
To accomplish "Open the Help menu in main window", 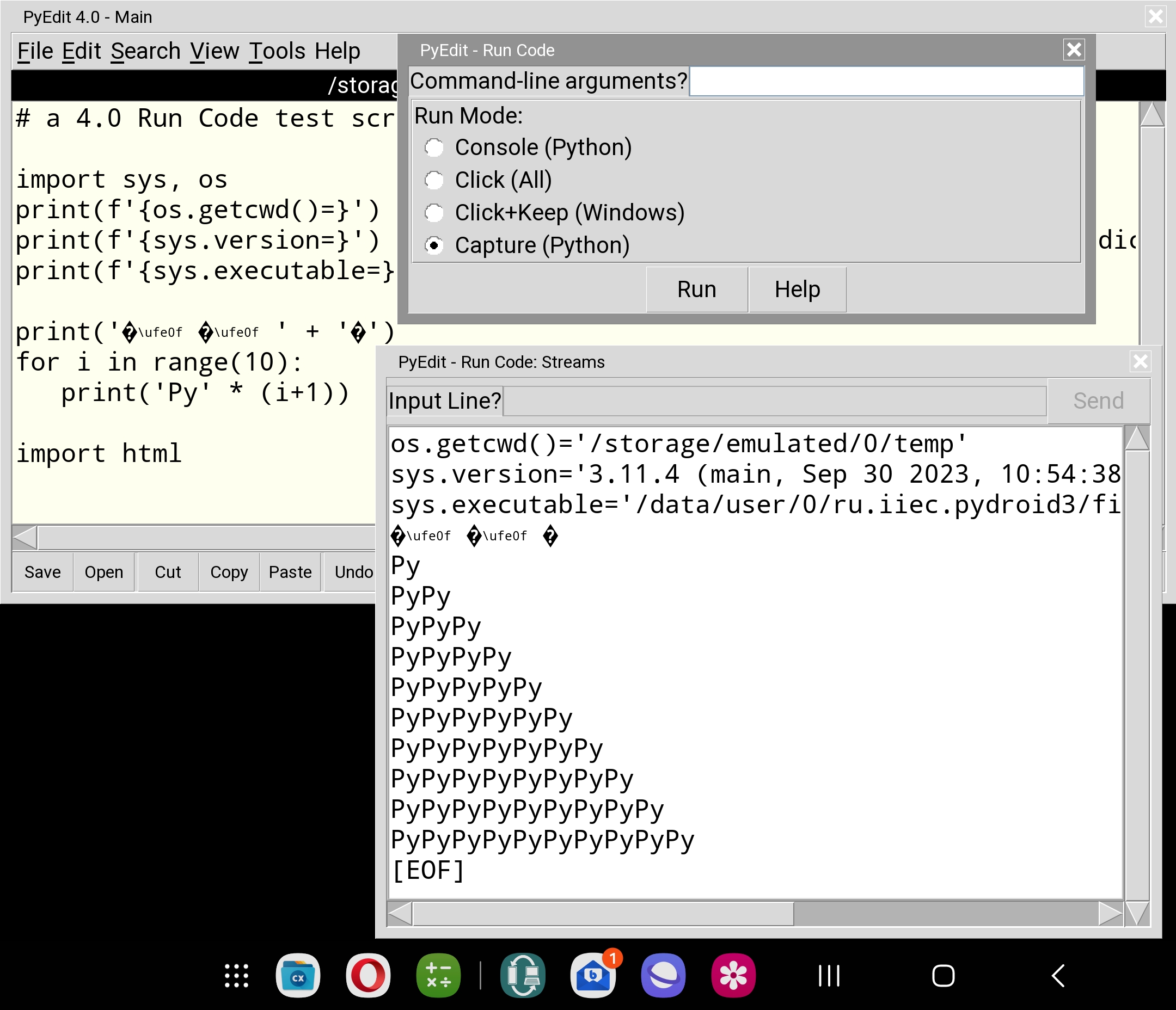I will coord(338,51).
